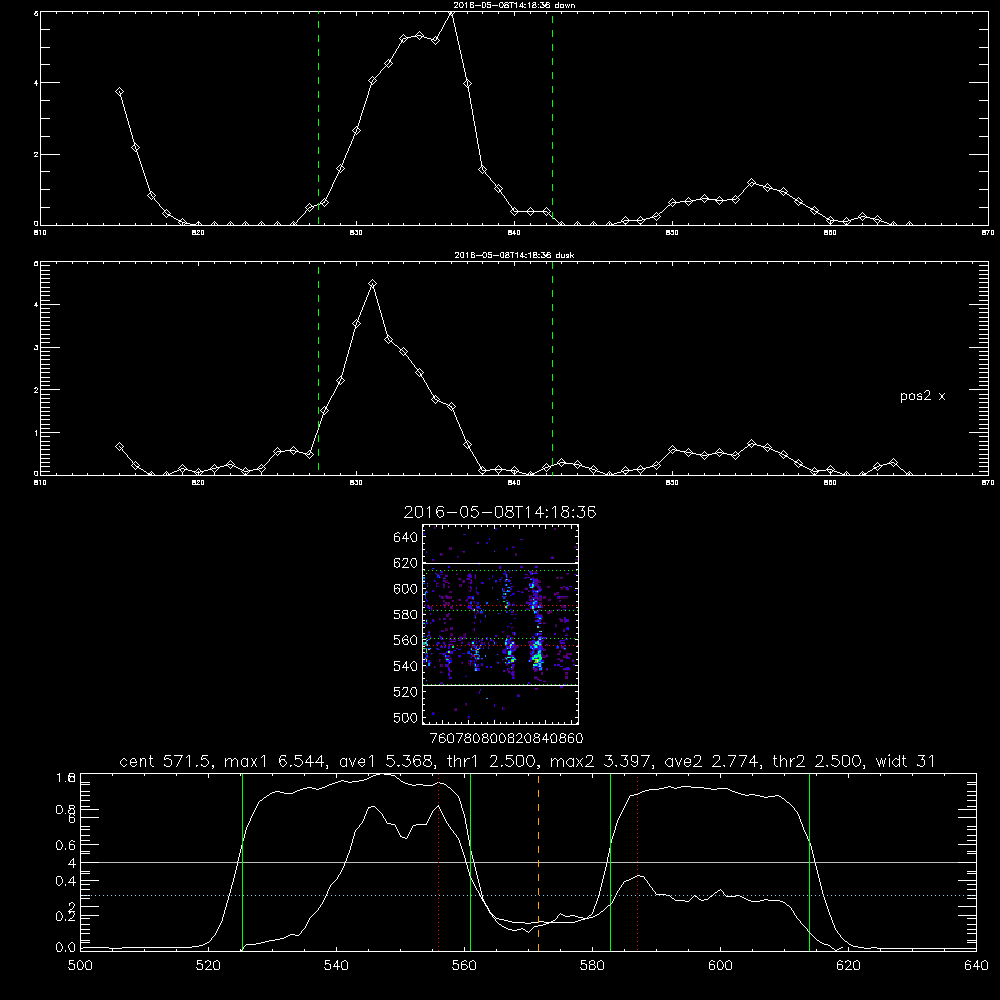
Task: Click the second plot title ending in "dusk"
Action: point(514,255)
